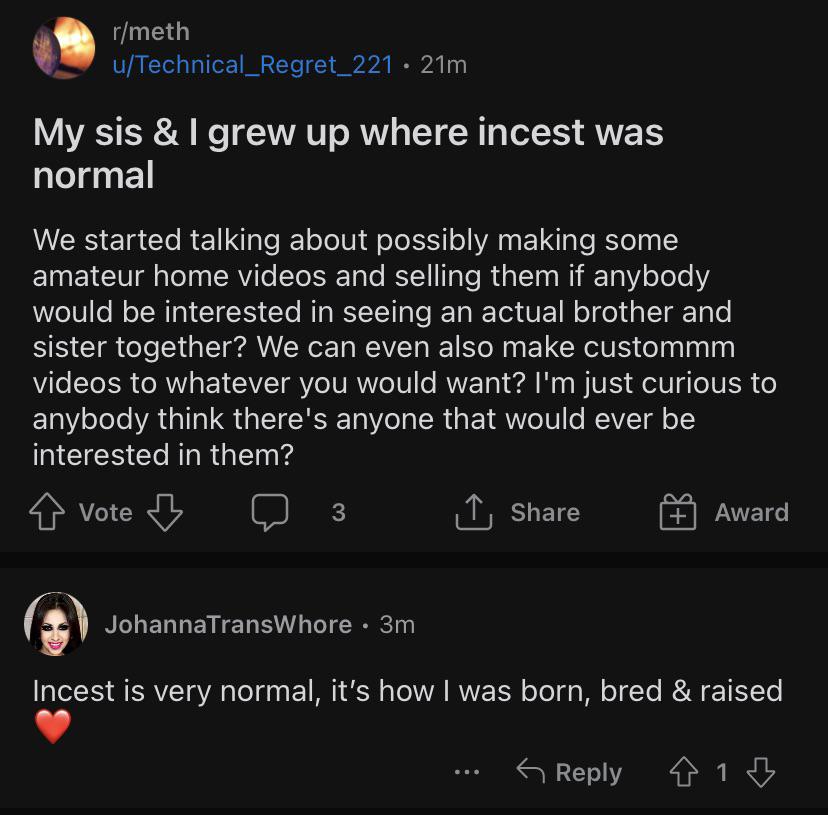
Task: Tap the Award label under the post
Action: pyautogui.click(x=751, y=513)
